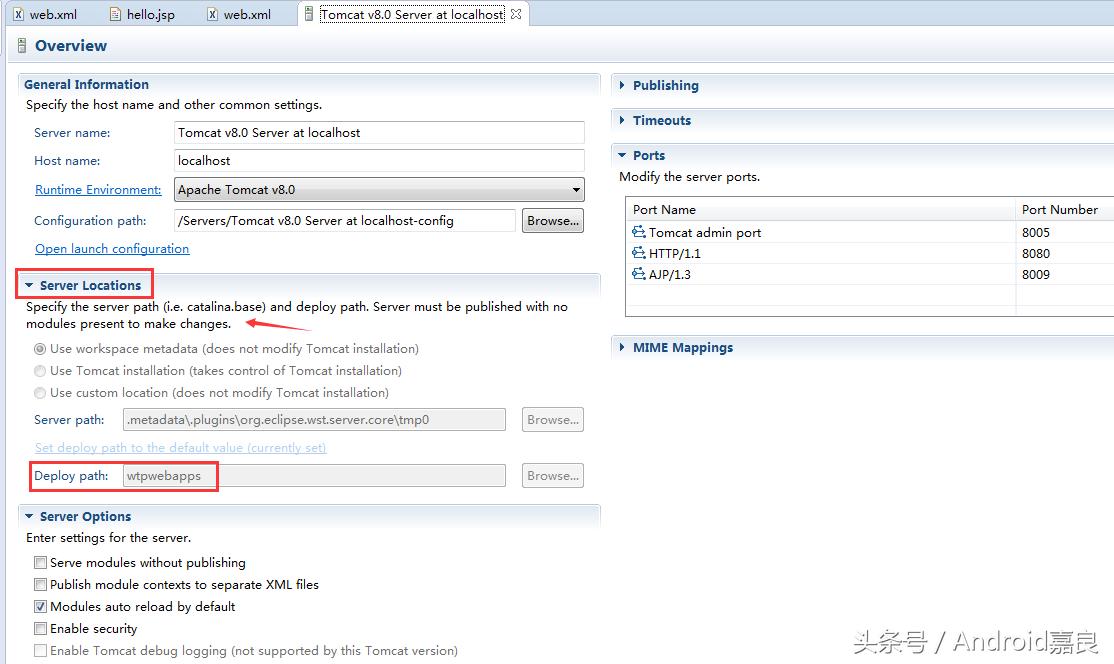Check Publish module contexts to separate XML files

coord(41,585)
